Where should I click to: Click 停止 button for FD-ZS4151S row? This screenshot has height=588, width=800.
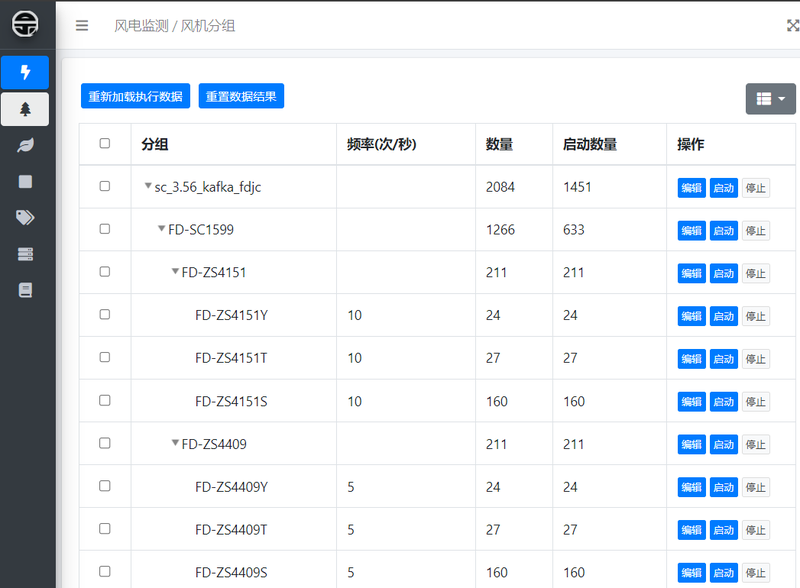[x=755, y=402]
